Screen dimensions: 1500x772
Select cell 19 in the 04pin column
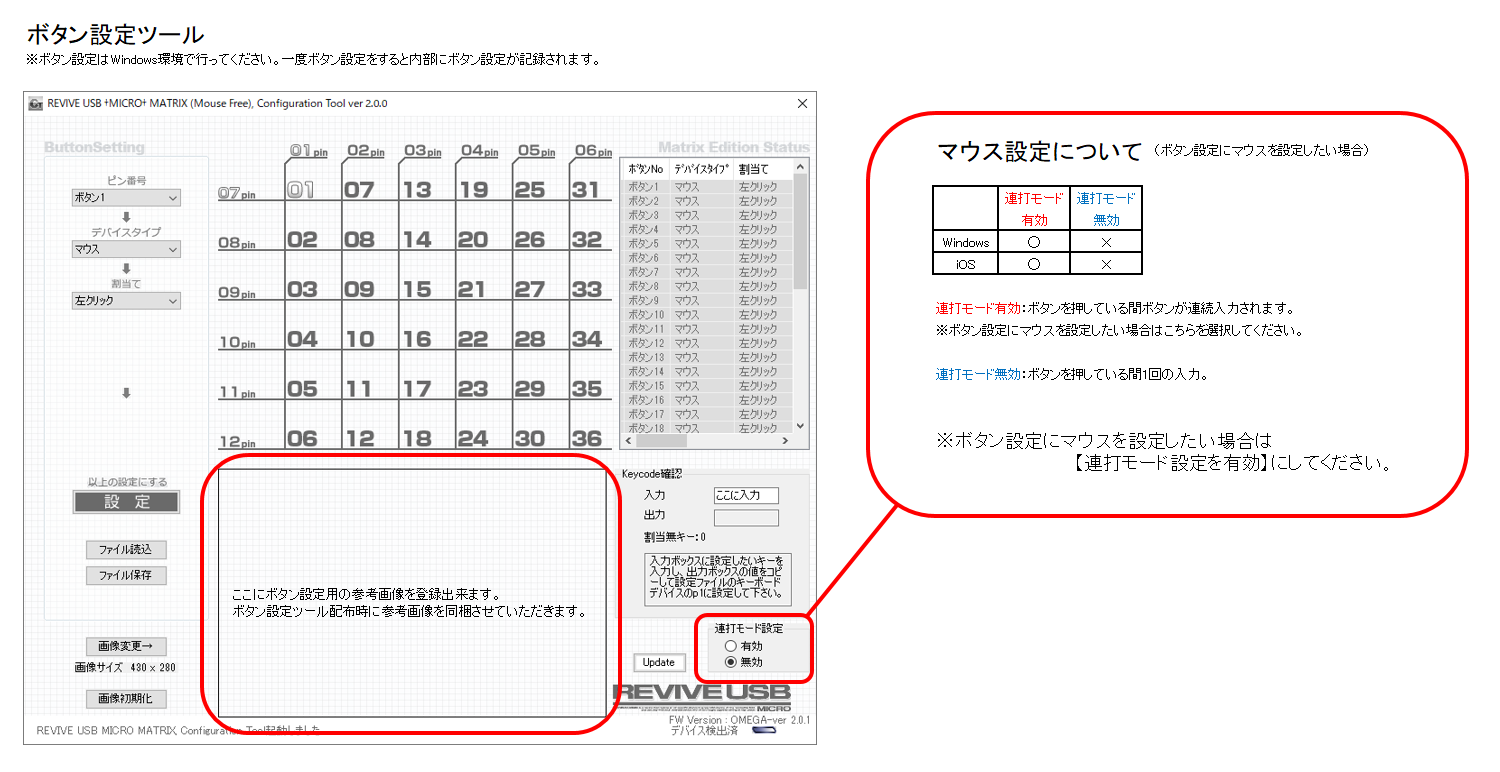pyautogui.click(x=473, y=187)
